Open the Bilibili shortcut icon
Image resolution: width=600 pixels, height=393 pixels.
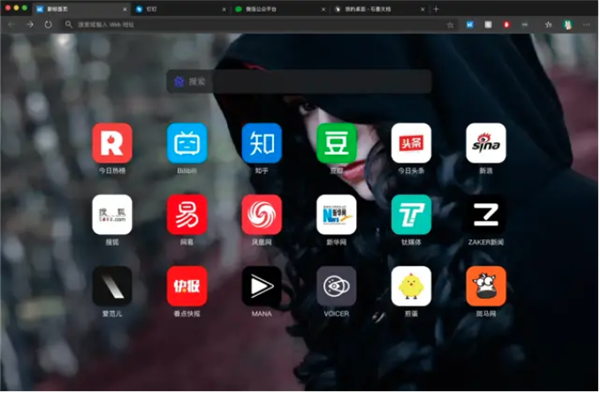click(x=187, y=143)
